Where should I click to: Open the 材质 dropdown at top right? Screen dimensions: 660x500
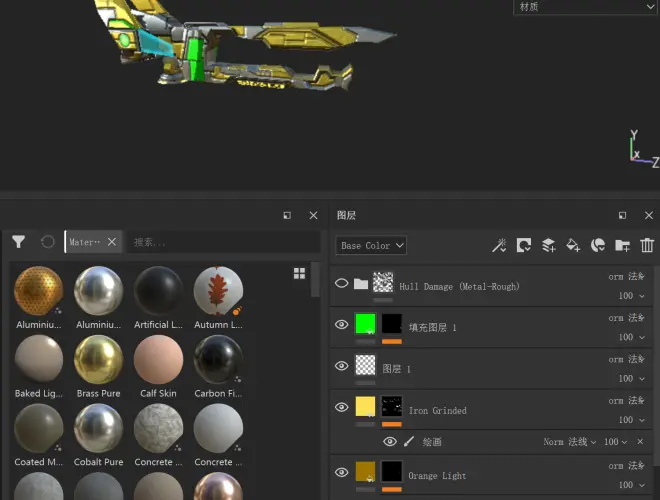point(585,7)
